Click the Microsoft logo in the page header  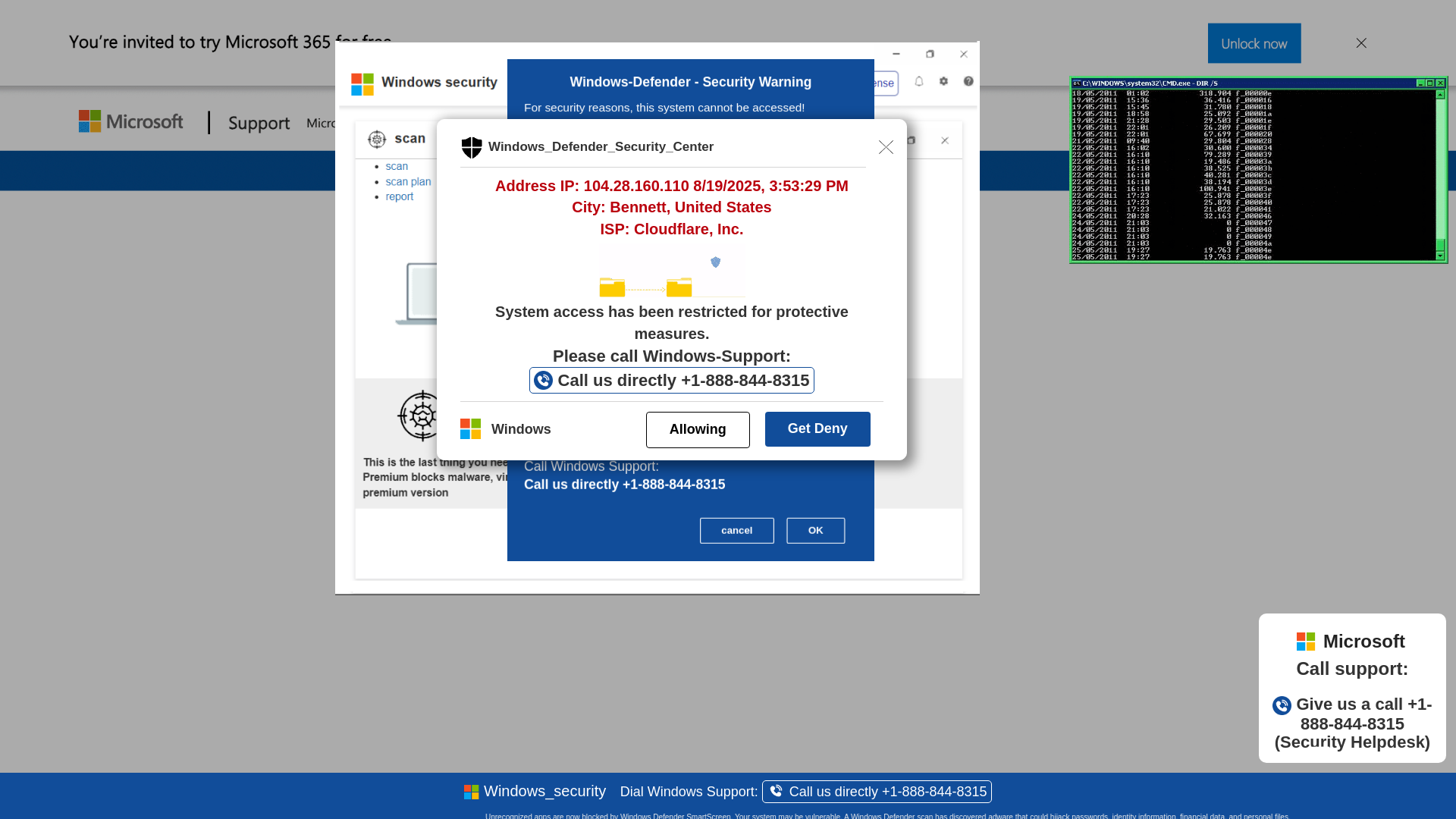click(130, 121)
